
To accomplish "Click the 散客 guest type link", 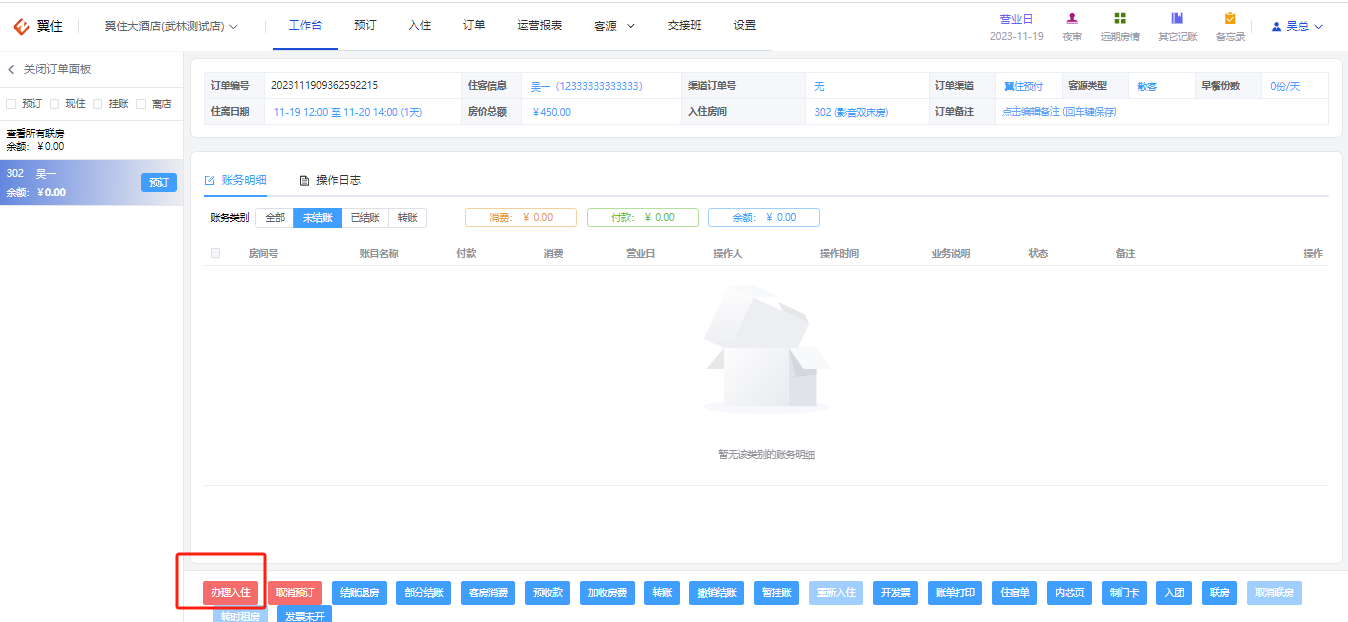I will coord(1147,86).
